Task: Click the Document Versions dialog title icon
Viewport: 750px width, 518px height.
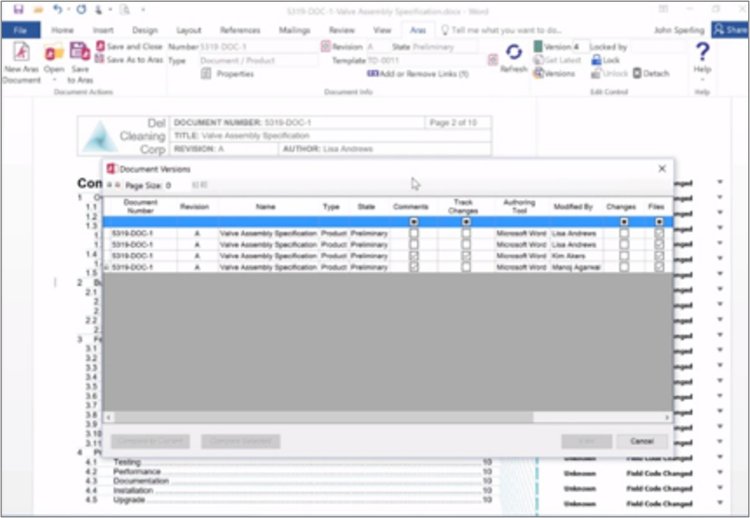Action: [112, 169]
